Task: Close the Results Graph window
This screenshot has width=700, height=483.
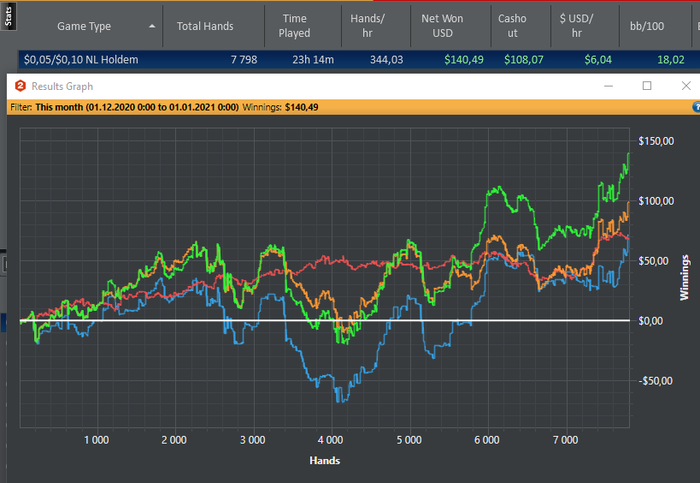Action: [x=686, y=86]
